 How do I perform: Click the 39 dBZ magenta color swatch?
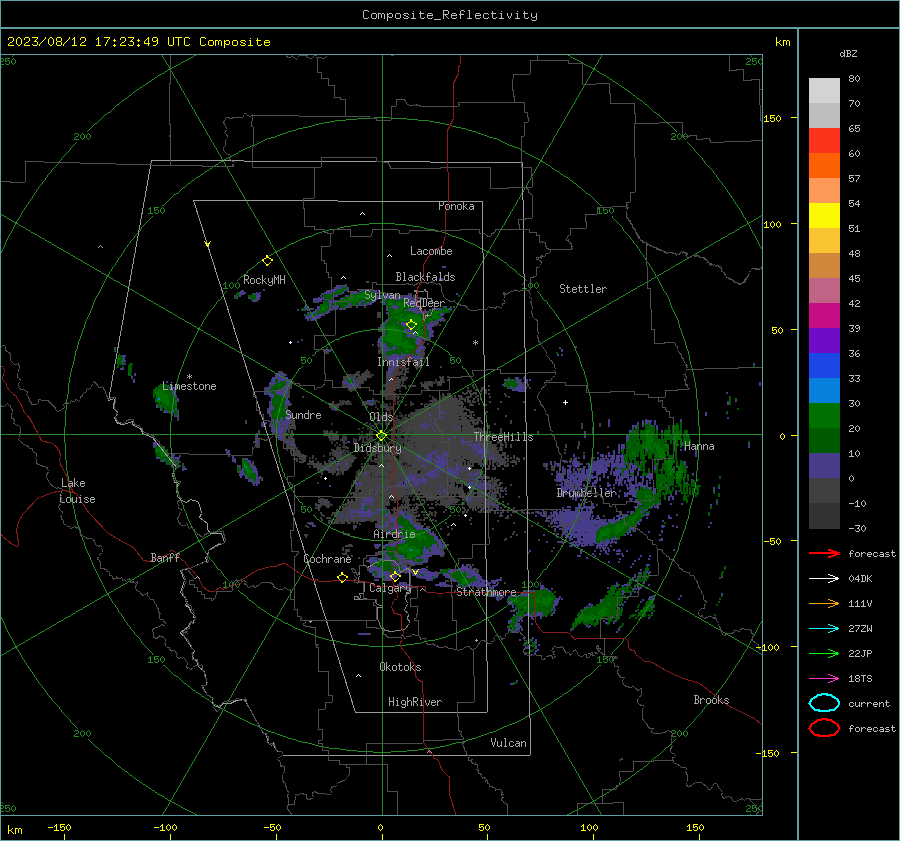tap(824, 315)
